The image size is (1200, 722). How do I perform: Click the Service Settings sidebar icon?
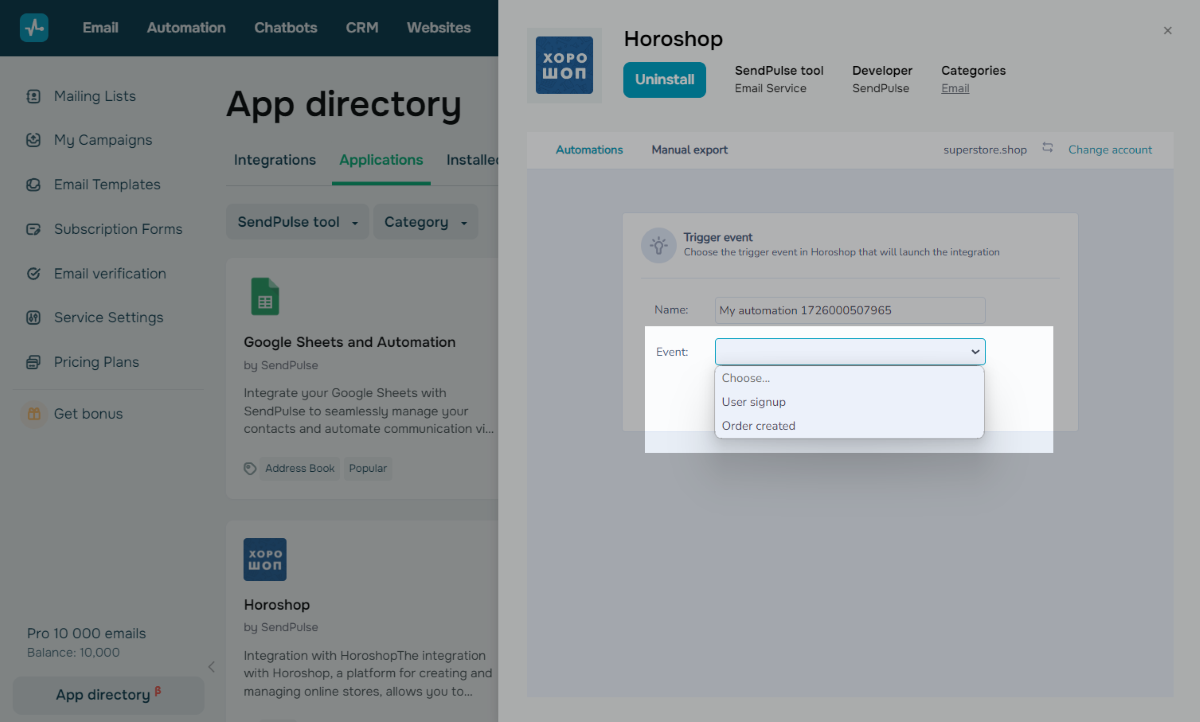pyautogui.click(x=34, y=318)
